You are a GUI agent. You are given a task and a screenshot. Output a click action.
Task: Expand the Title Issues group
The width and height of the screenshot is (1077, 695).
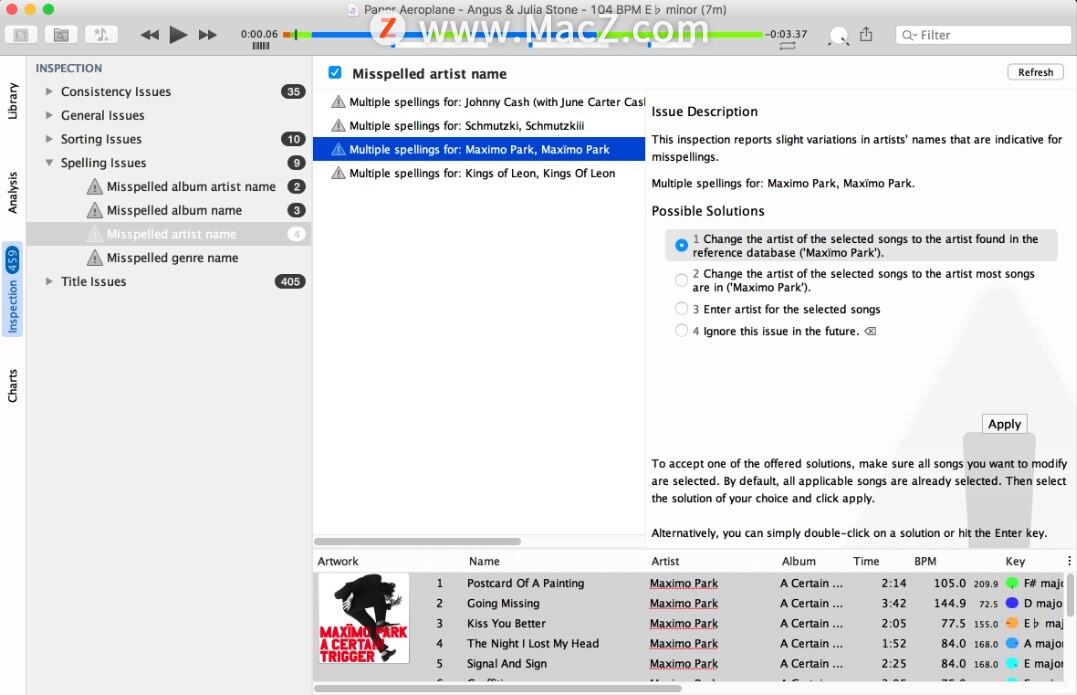(49, 282)
